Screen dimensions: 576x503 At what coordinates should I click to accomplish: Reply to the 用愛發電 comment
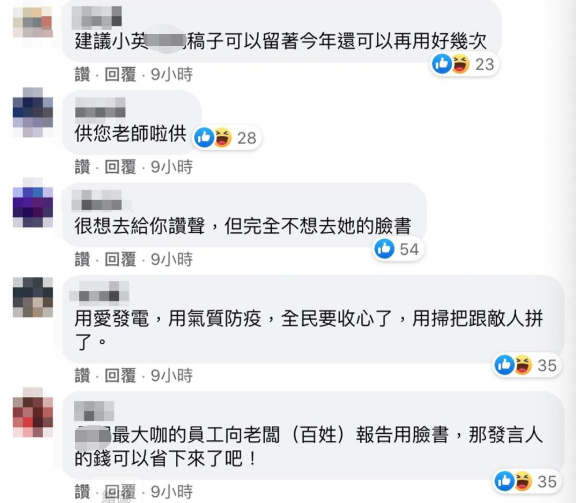[x=120, y=376]
